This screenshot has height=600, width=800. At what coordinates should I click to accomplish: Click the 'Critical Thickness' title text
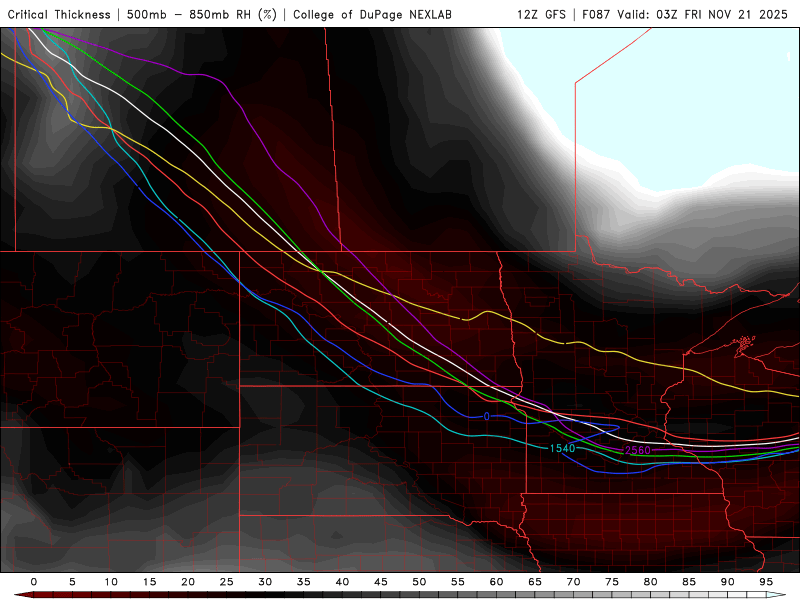59,14
